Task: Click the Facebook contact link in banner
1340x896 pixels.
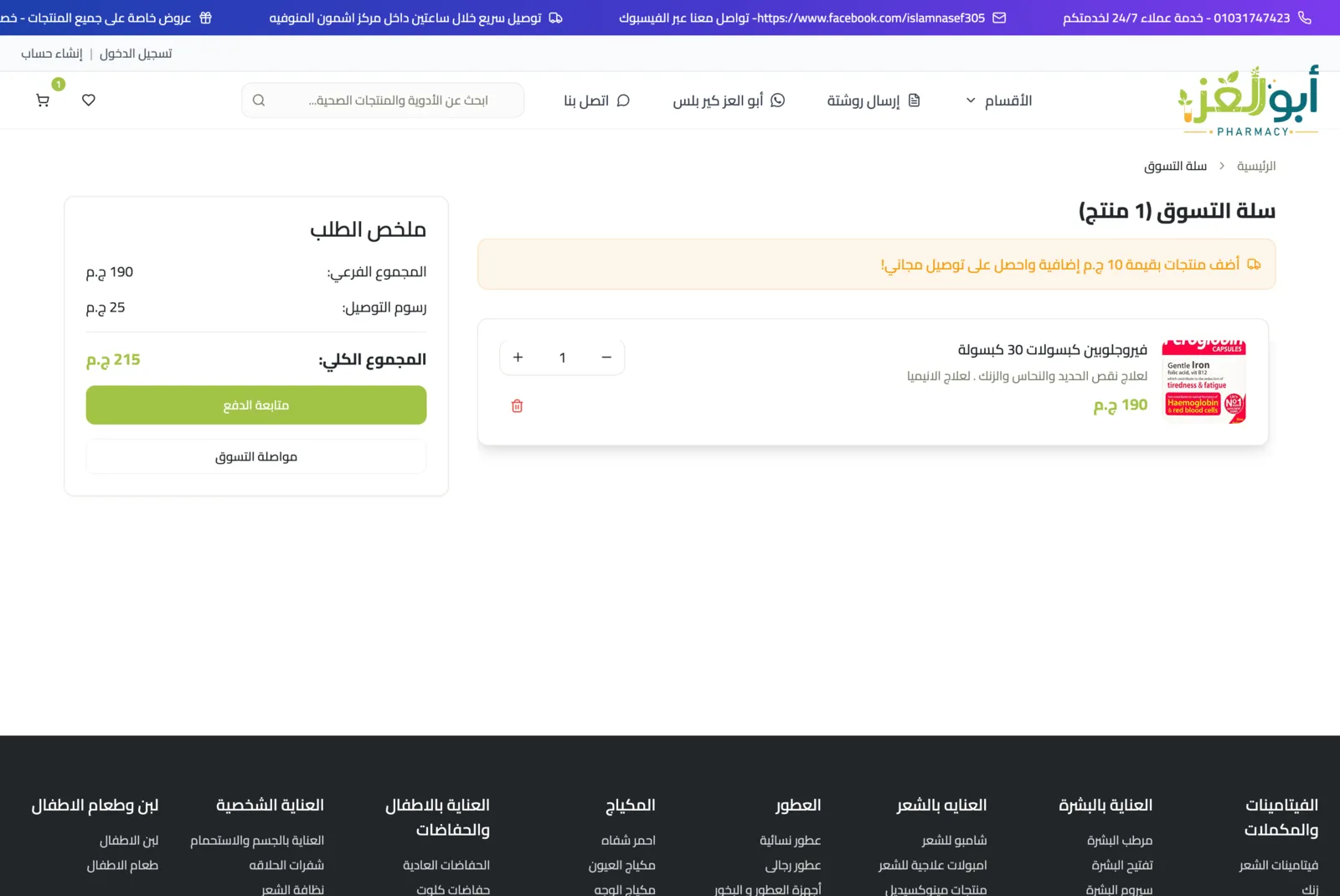Action: pyautogui.click(x=801, y=18)
